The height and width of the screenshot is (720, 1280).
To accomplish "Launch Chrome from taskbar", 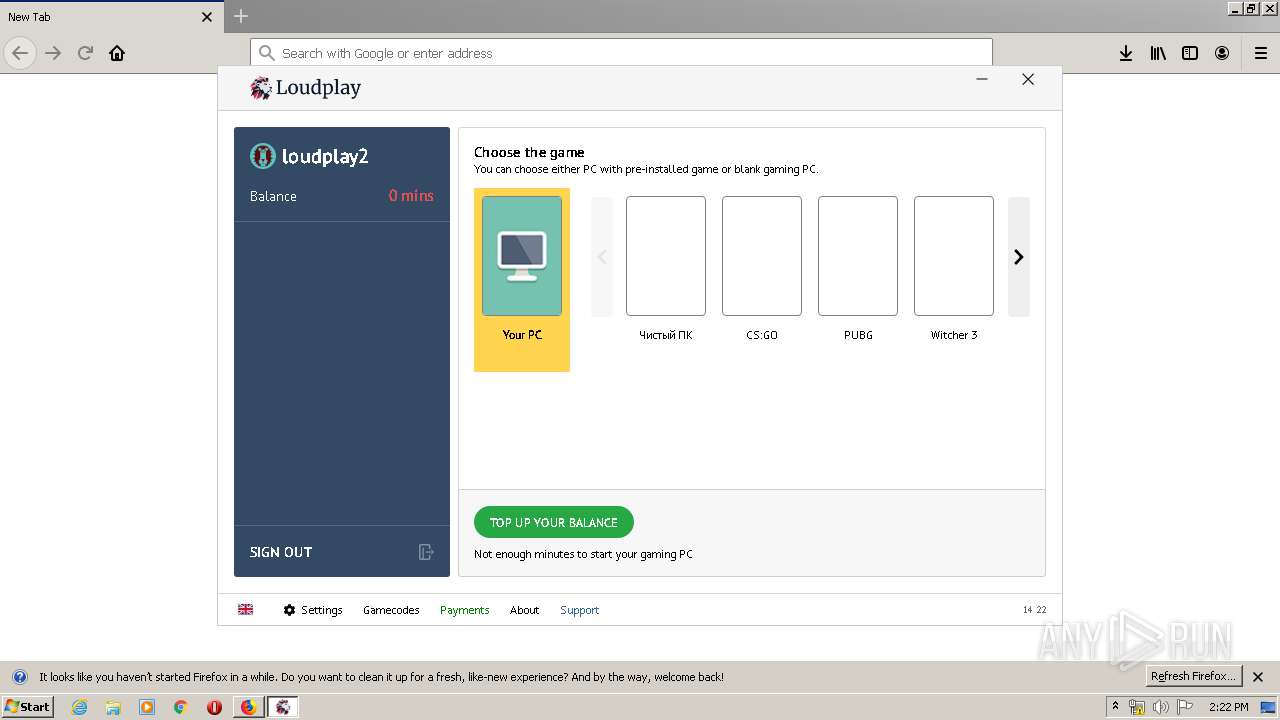I will pos(180,707).
